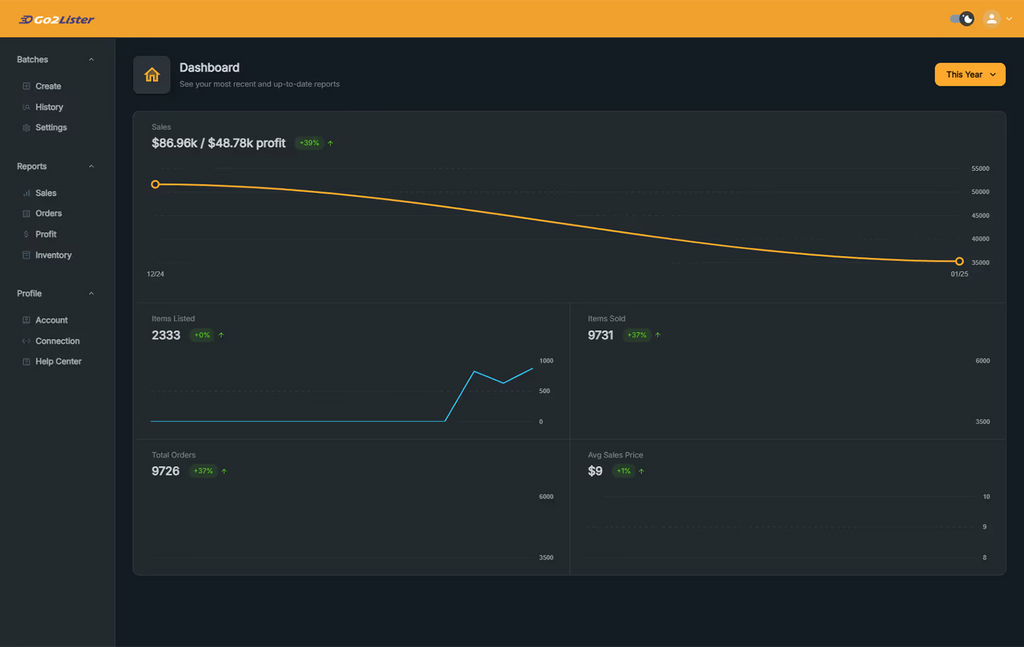Open the This Year period dropdown

click(969, 75)
